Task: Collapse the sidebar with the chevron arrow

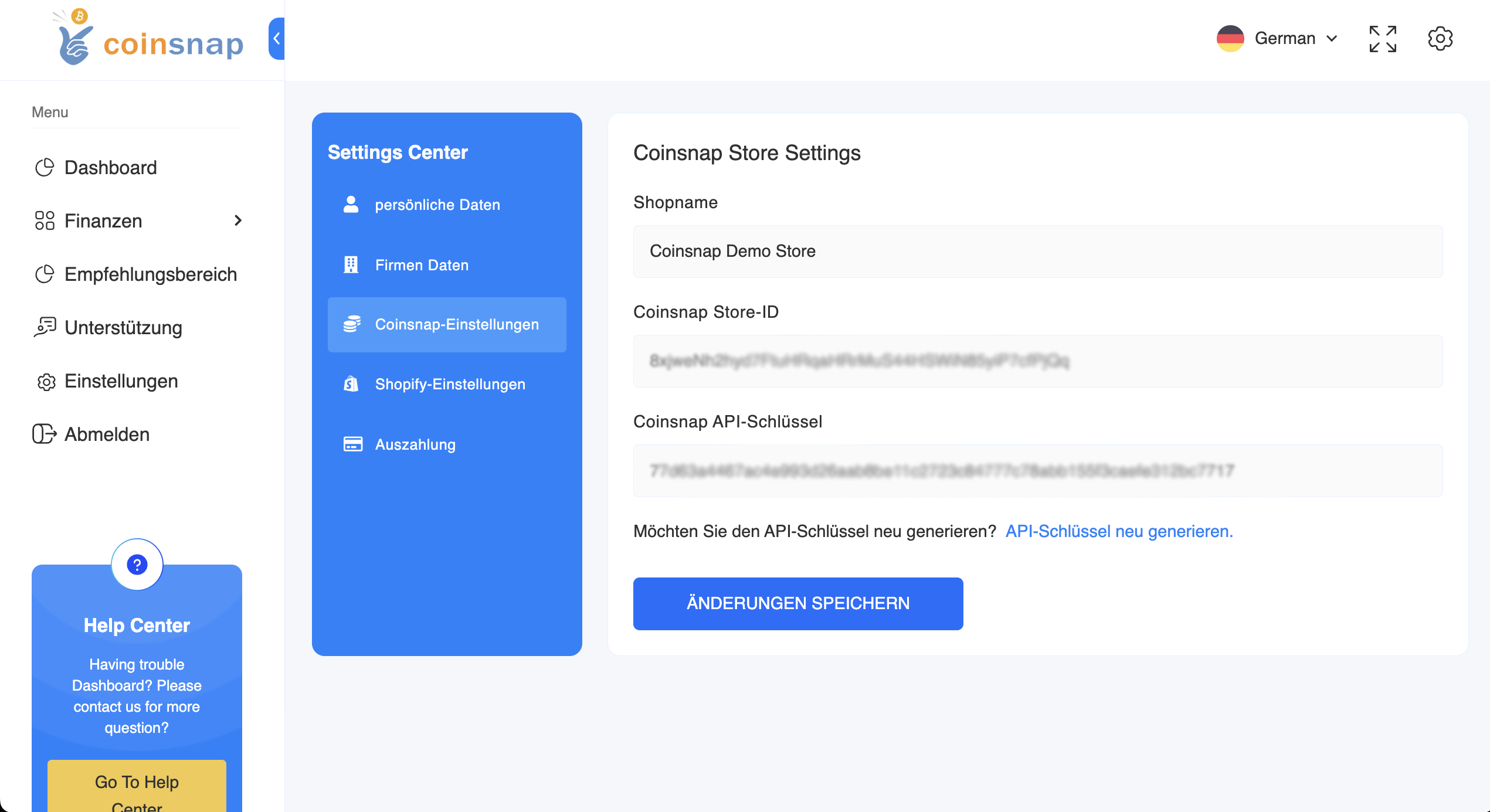Action: coord(276,39)
